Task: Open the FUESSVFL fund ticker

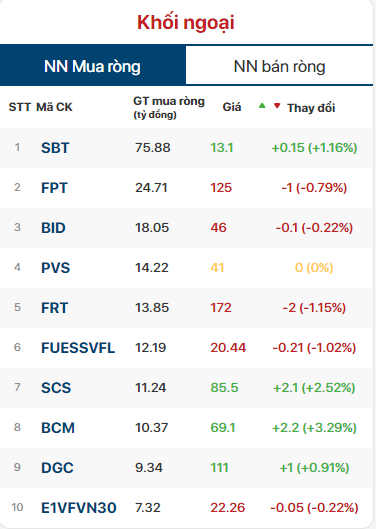Action: click(x=78, y=348)
